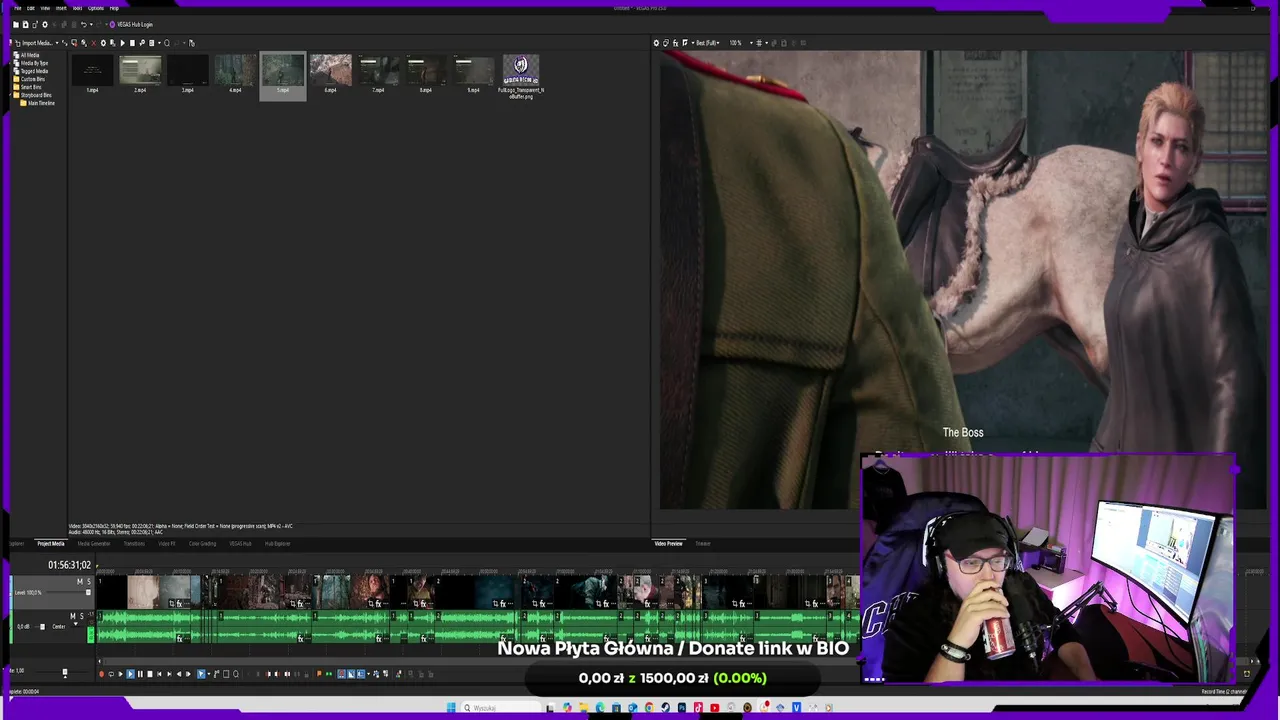Switch to the VEGAS Hub tab
Screen dimensions: 1280x720
pos(241,543)
